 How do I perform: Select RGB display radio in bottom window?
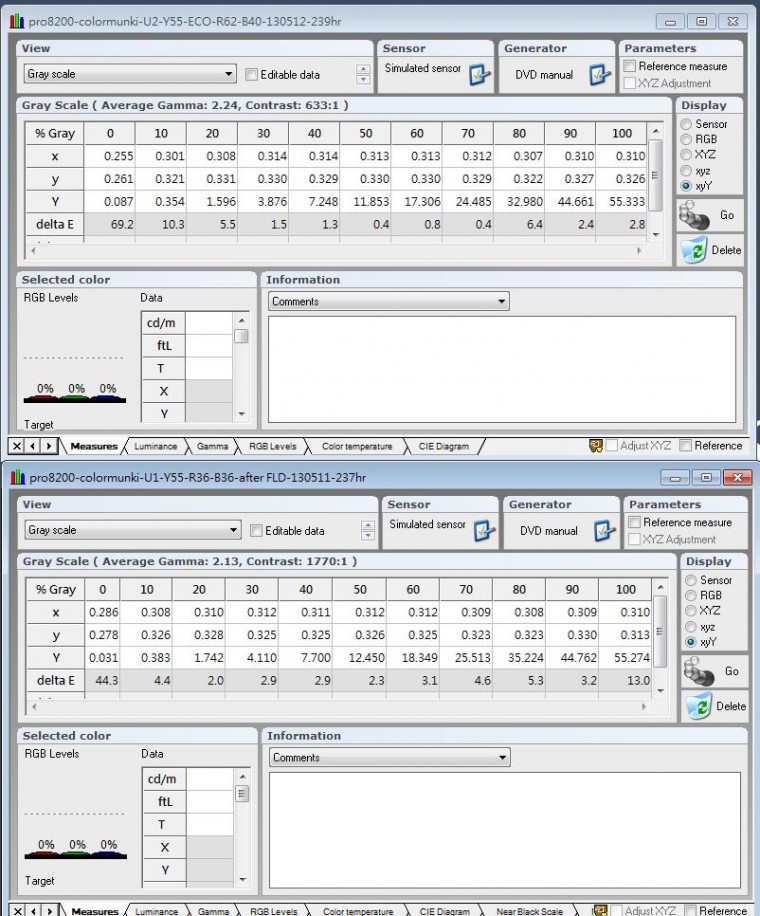(691, 596)
